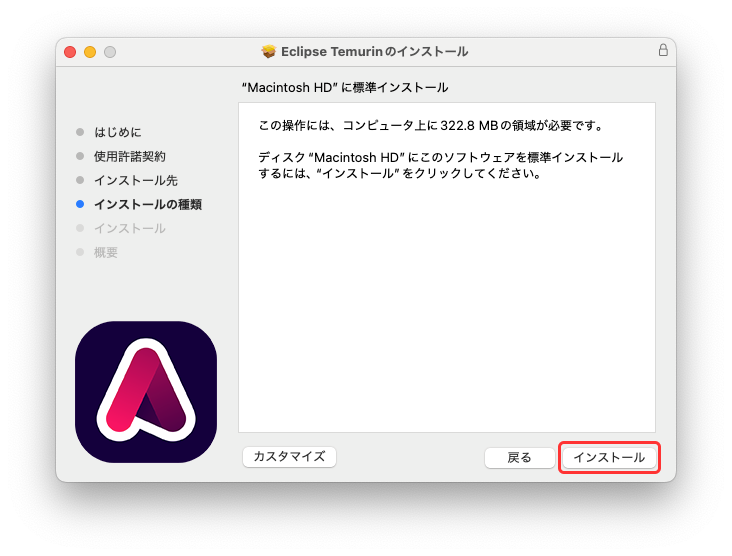Select the インストール先 step

136,180
